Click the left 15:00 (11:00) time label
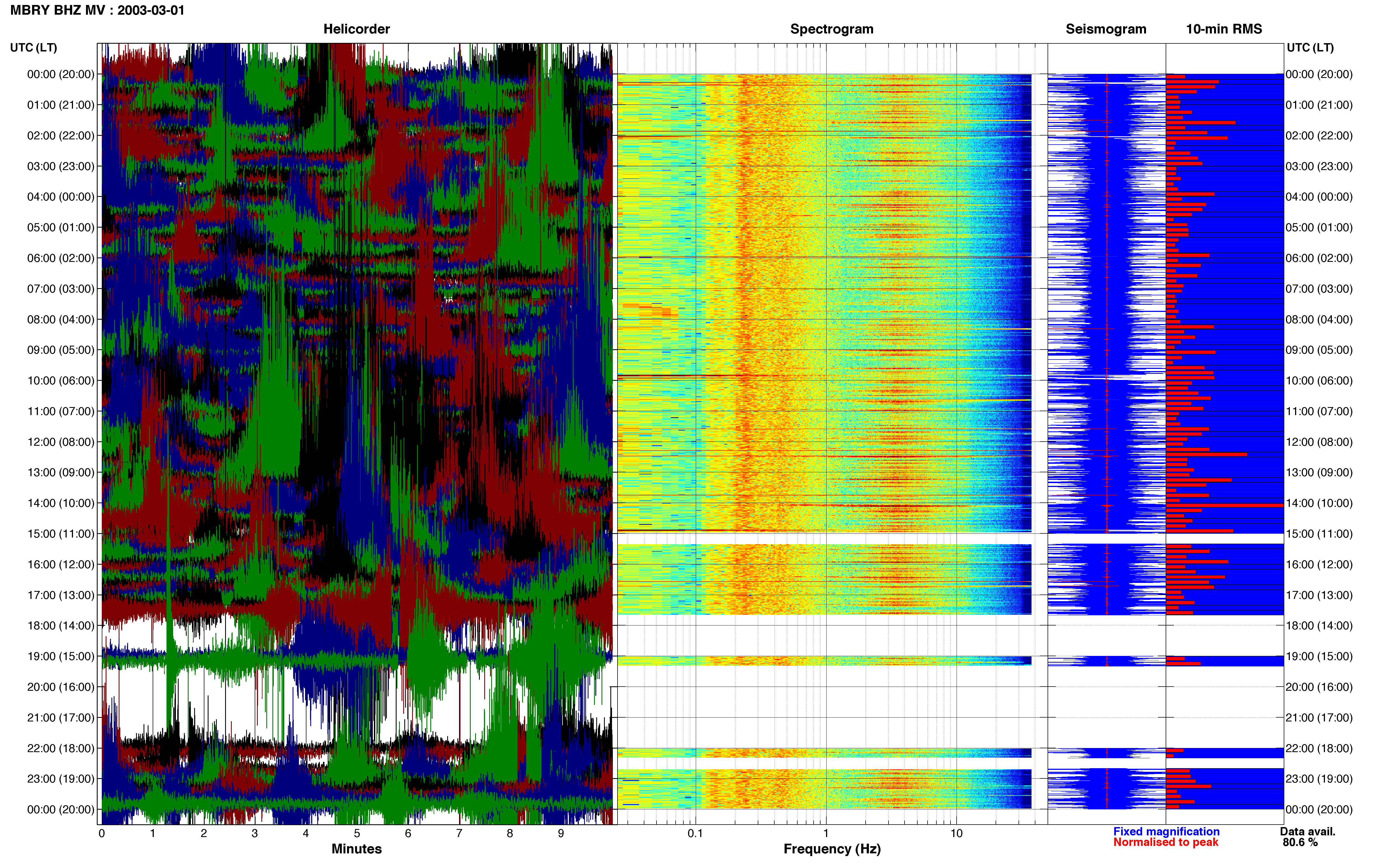Viewport: 1388px width, 868px height. pyautogui.click(x=61, y=534)
